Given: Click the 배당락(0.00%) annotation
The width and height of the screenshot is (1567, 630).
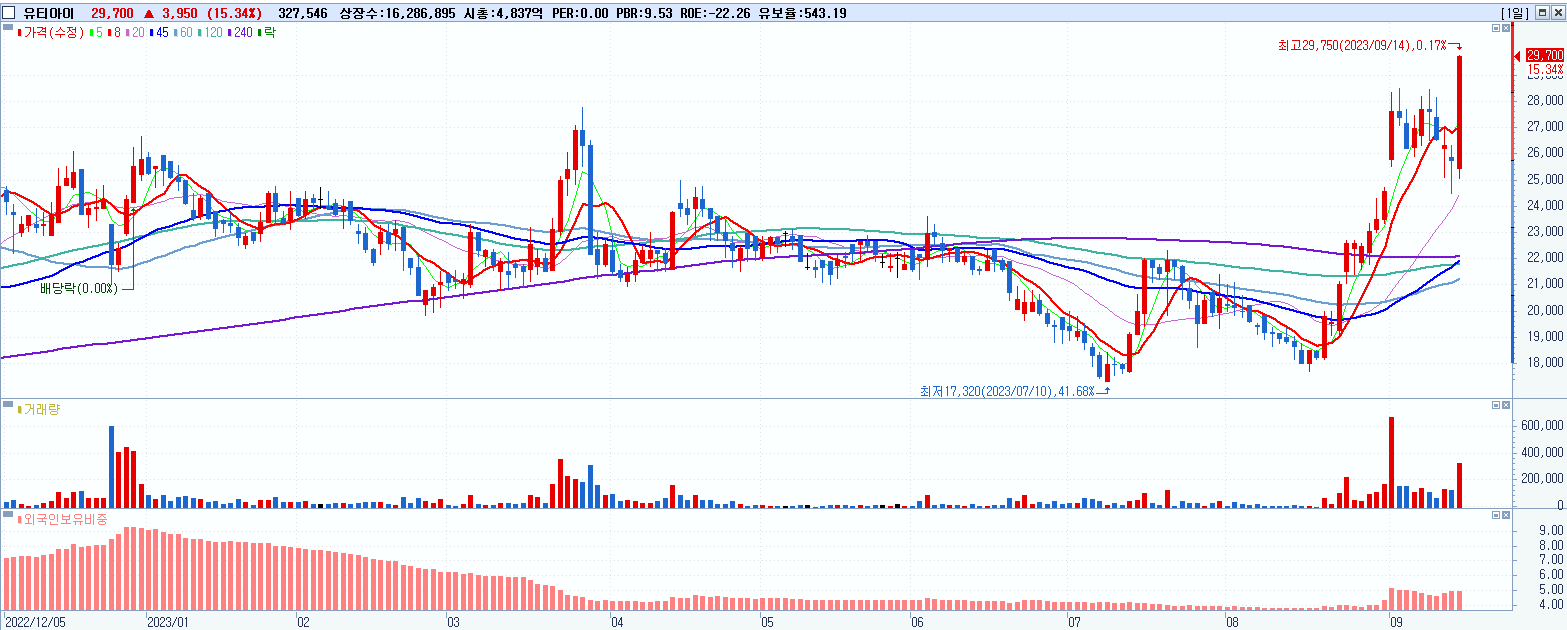Looking at the screenshot, I should (x=79, y=288).
